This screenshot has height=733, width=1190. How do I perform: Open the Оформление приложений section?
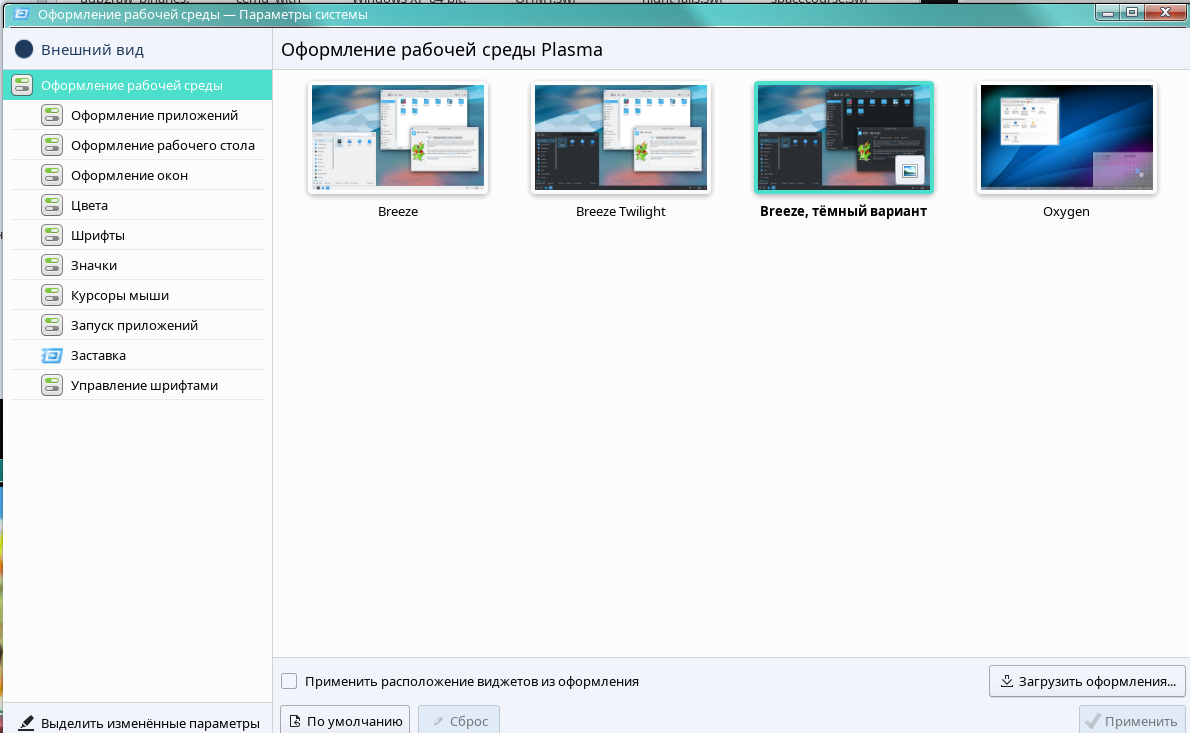point(138,115)
